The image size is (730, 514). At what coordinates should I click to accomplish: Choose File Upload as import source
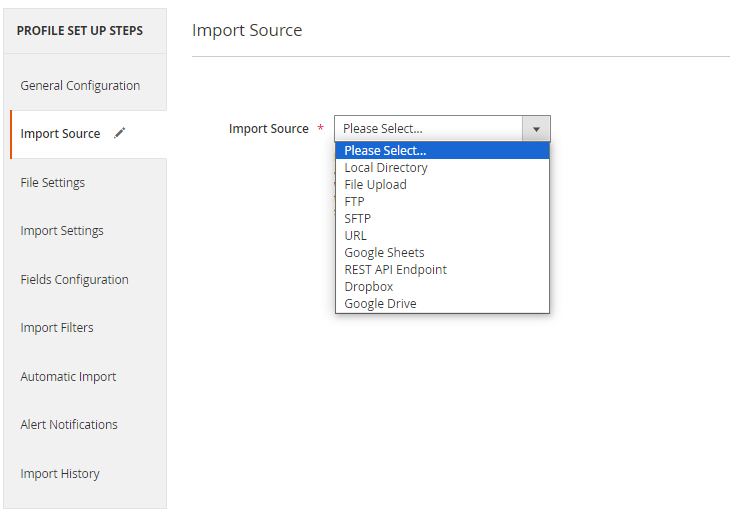click(x=442, y=184)
